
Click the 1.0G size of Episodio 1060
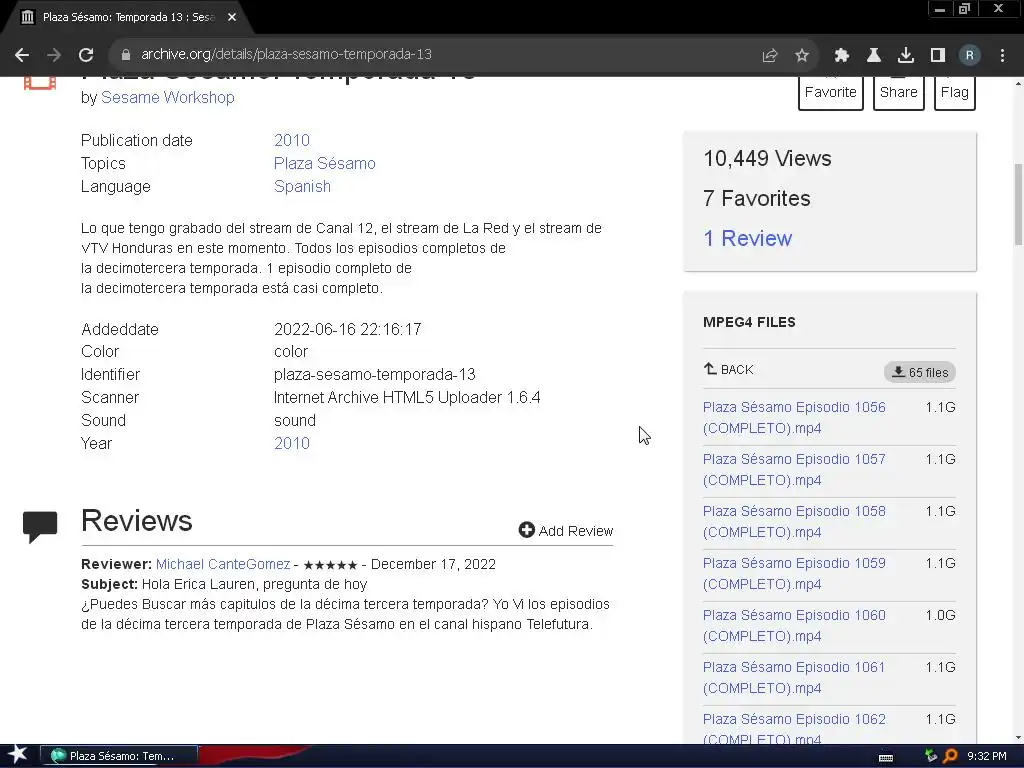click(940, 615)
